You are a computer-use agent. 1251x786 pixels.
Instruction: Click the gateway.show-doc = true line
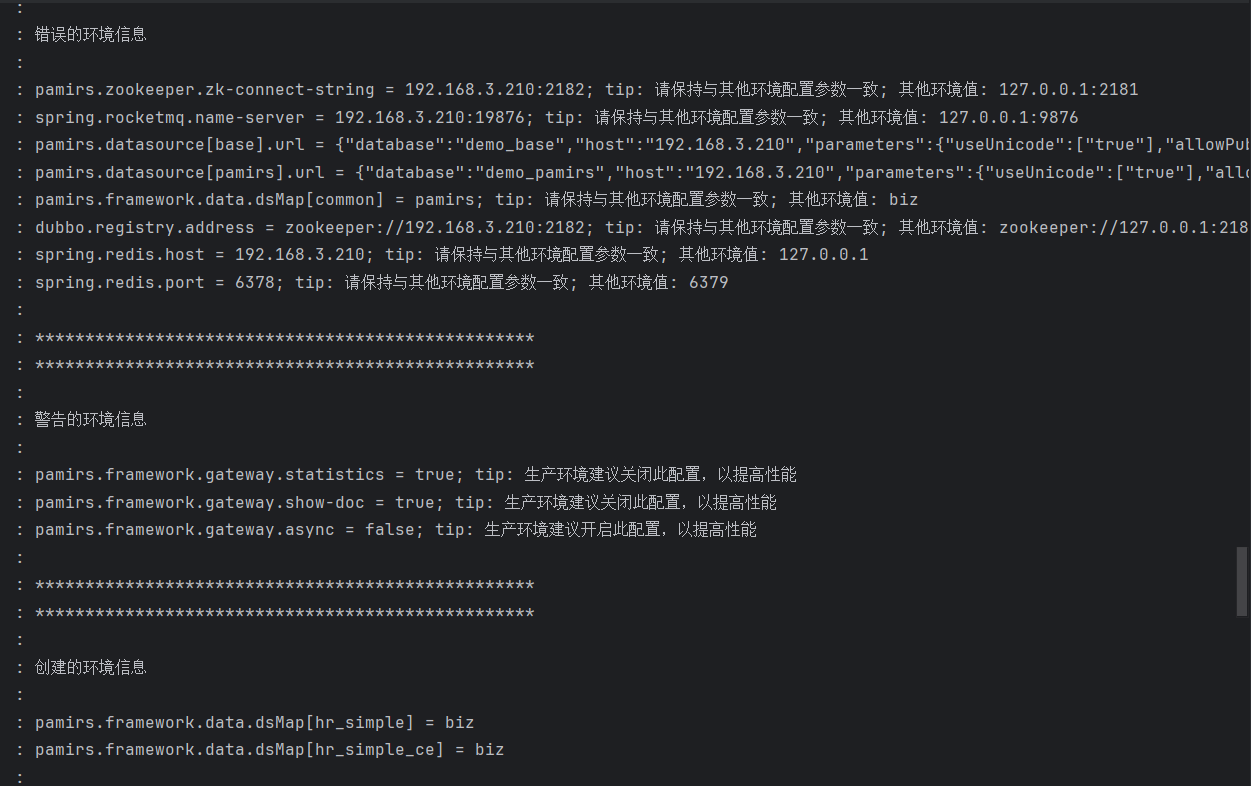click(405, 502)
